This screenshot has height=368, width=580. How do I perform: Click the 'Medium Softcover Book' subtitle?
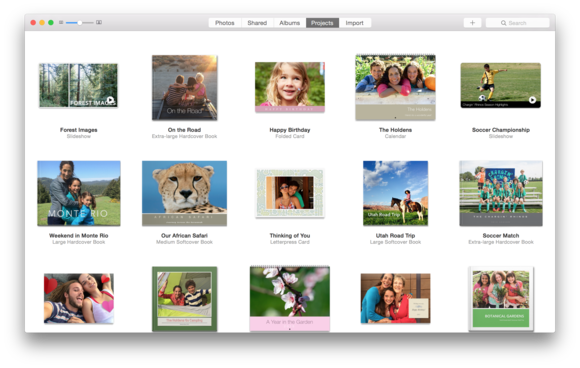click(x=184, y=242)
